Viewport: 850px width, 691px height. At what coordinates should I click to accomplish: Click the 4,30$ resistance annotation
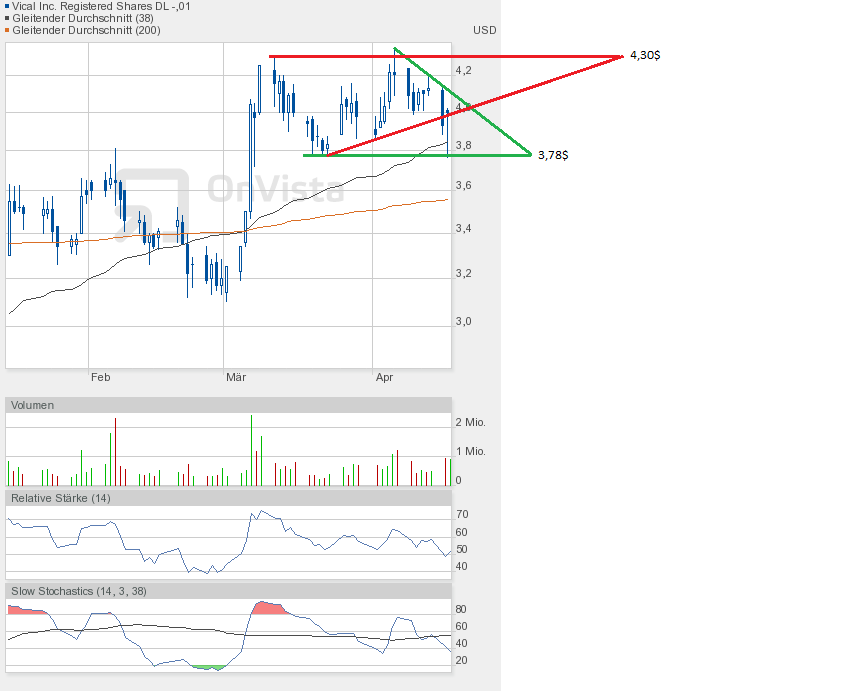645,55
